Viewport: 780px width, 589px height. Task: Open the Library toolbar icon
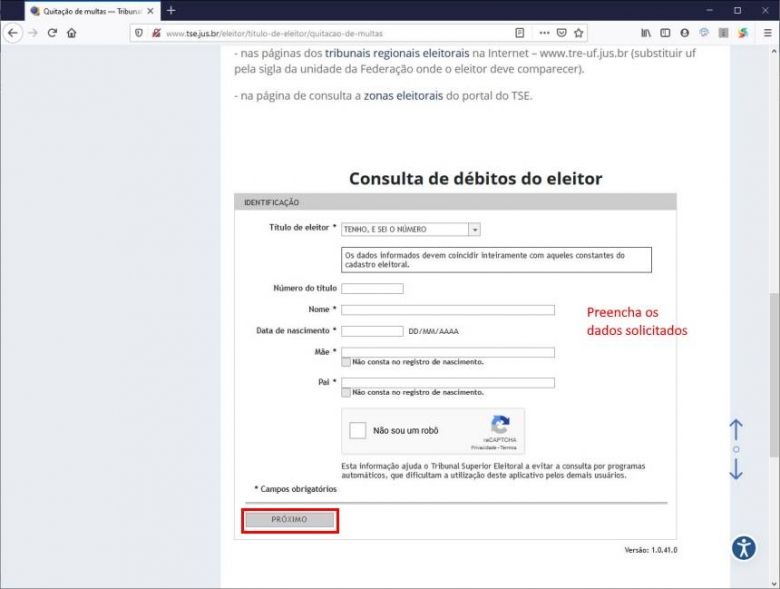pos(646,33)
